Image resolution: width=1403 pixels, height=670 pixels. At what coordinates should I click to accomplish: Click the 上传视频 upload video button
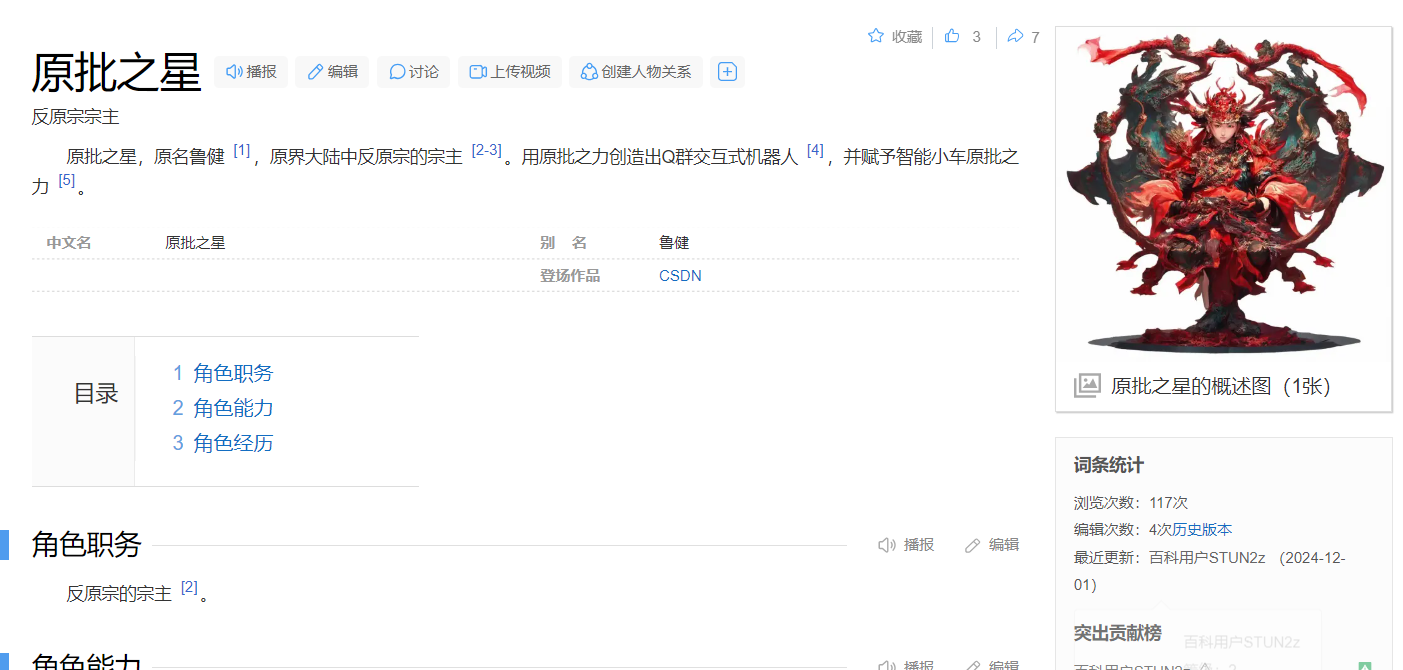(x=510, y=72)
